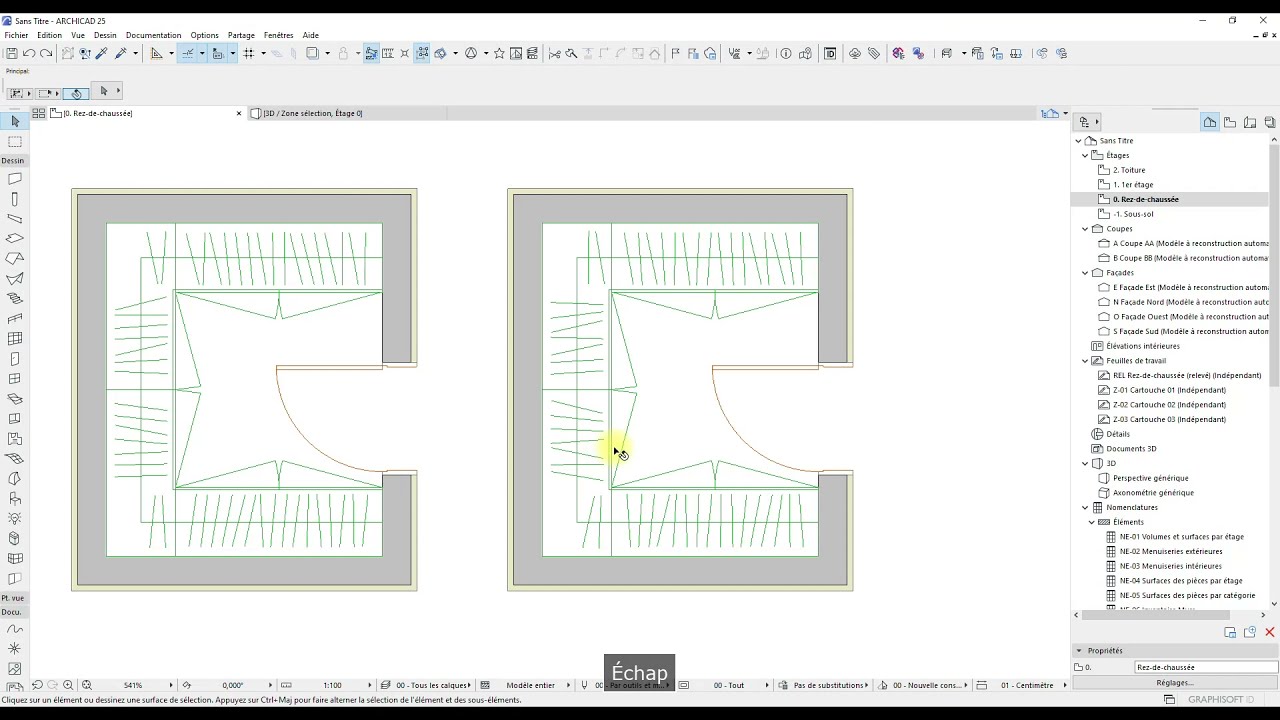The width and height of the screenshot is (1280, 720).
Task: Click the Réglages... button
Action: pos(1175,683)
